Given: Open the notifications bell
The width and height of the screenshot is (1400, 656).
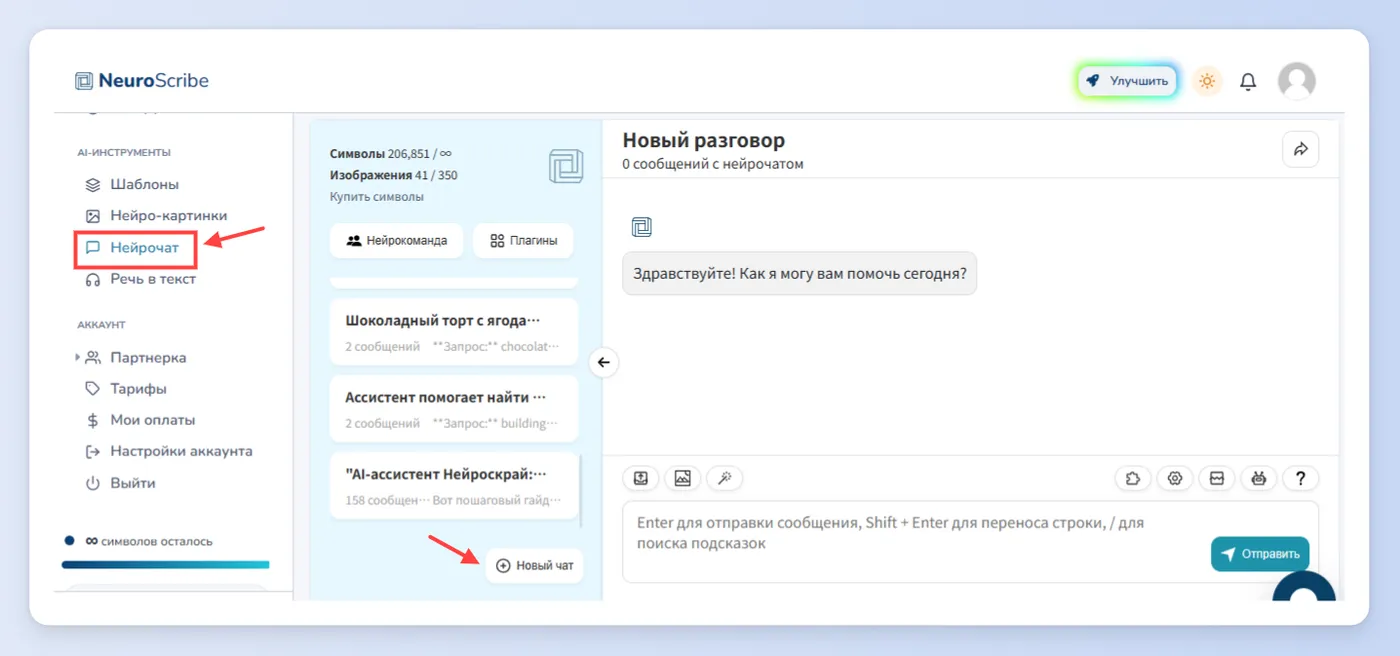Looking at the screenshot, I should (x=1248, y=81).
